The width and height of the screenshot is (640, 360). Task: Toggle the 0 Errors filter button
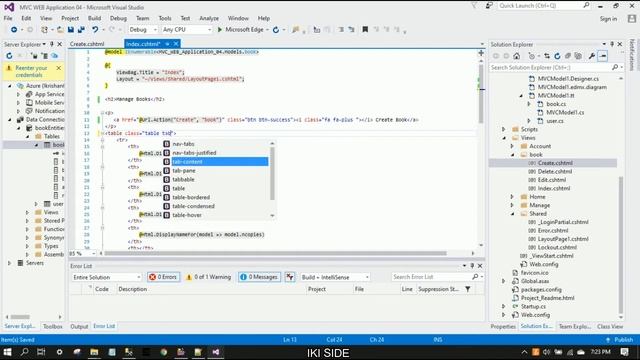tap(164, 277)
